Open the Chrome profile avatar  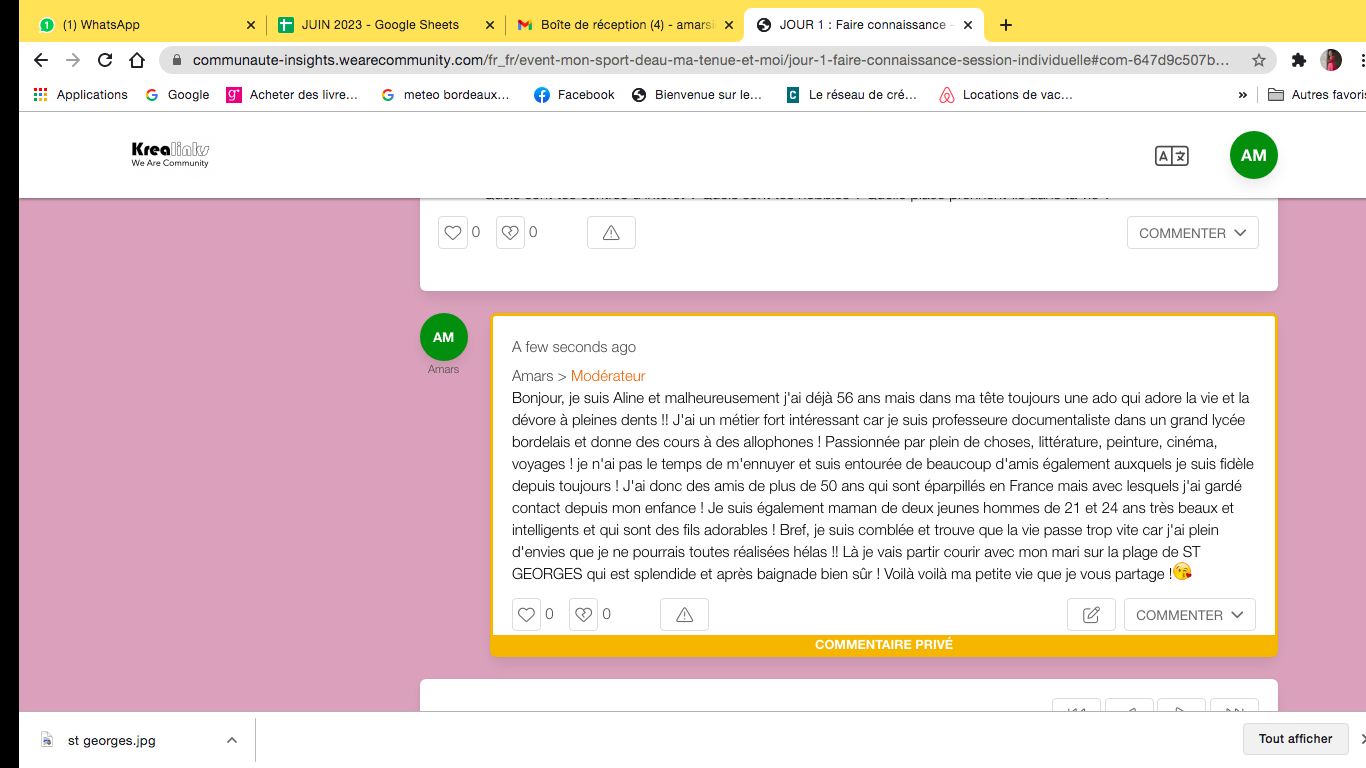coord(1331,60)
